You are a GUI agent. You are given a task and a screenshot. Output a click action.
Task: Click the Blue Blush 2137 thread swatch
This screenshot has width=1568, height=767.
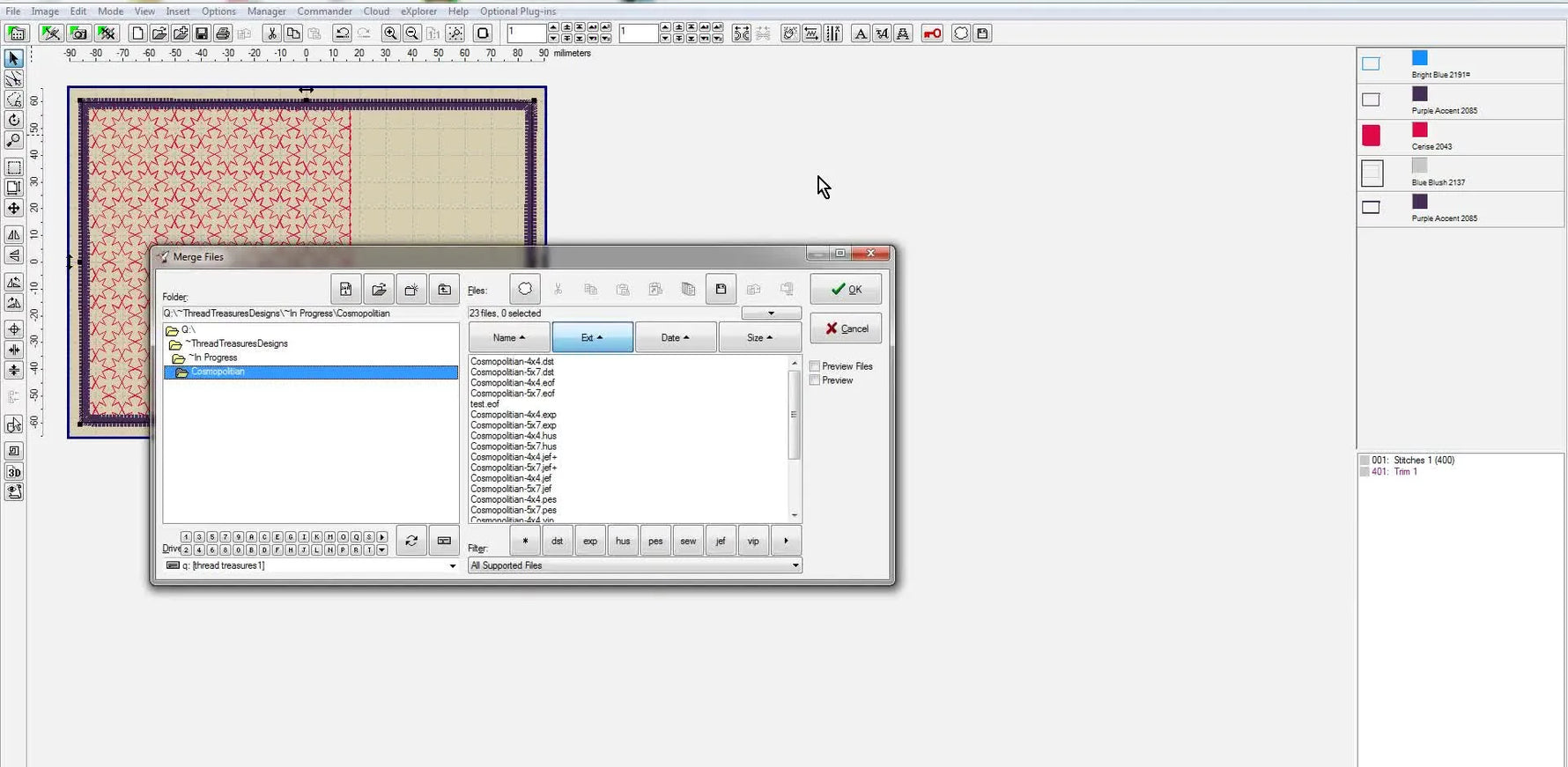tap(1419, 166)
